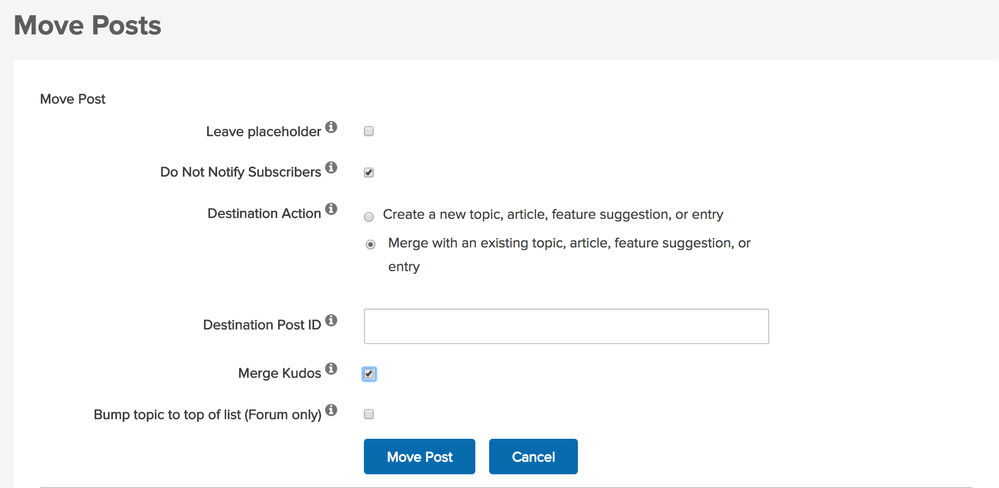The height and width of the screenshot is (488, 999).
Task: Check Bump topic to top of list box
Action: coord(368,415)
